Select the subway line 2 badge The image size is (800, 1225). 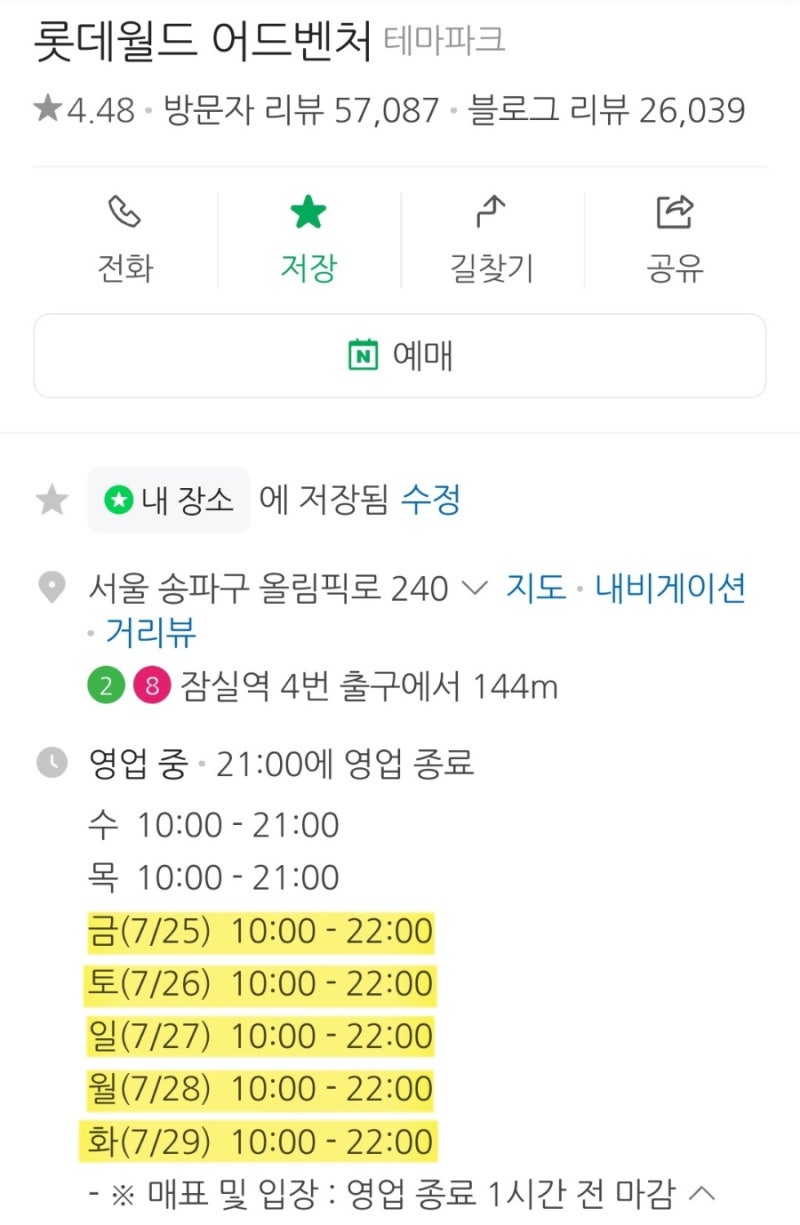[x=105, y=688]
